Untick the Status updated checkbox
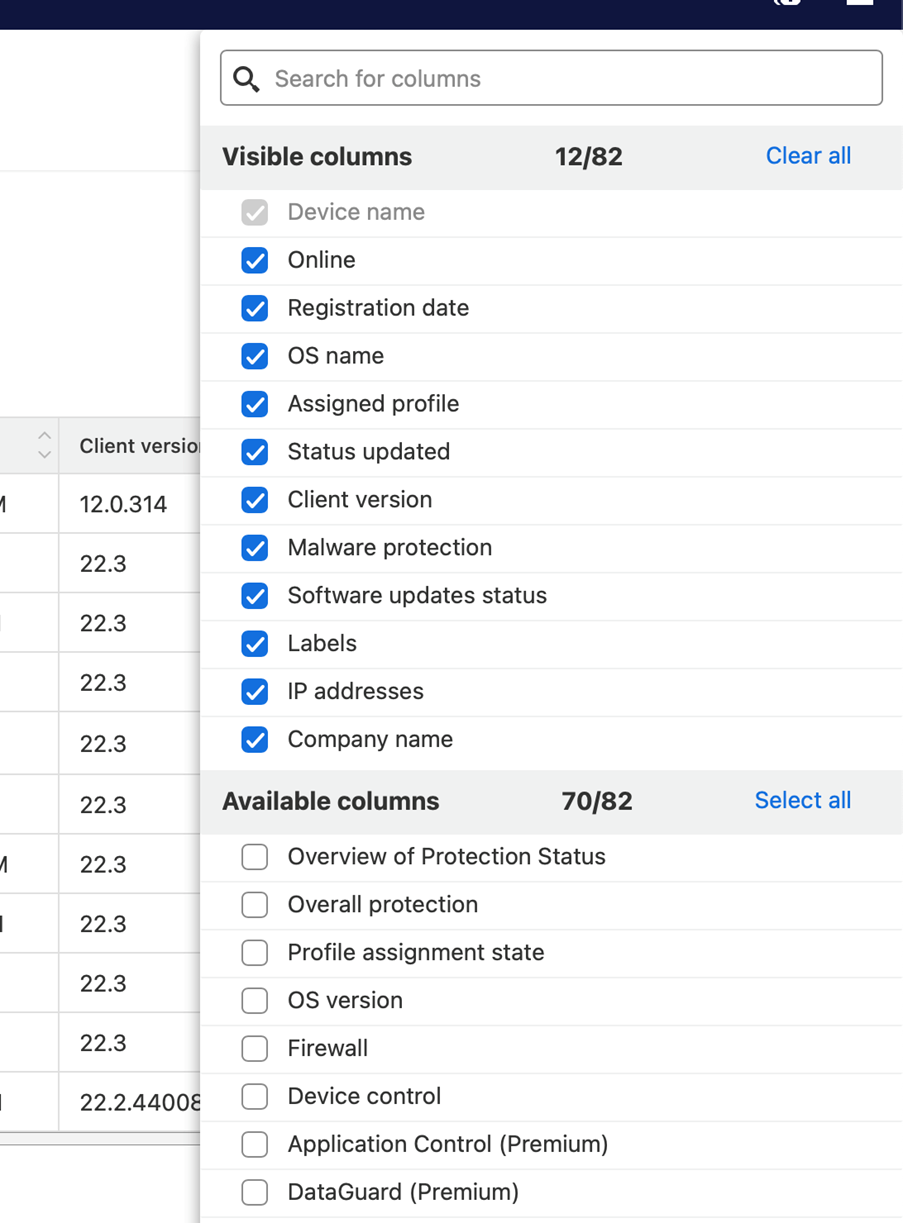Viewport: 903px width, 1223px height. (x=255, y=452)
